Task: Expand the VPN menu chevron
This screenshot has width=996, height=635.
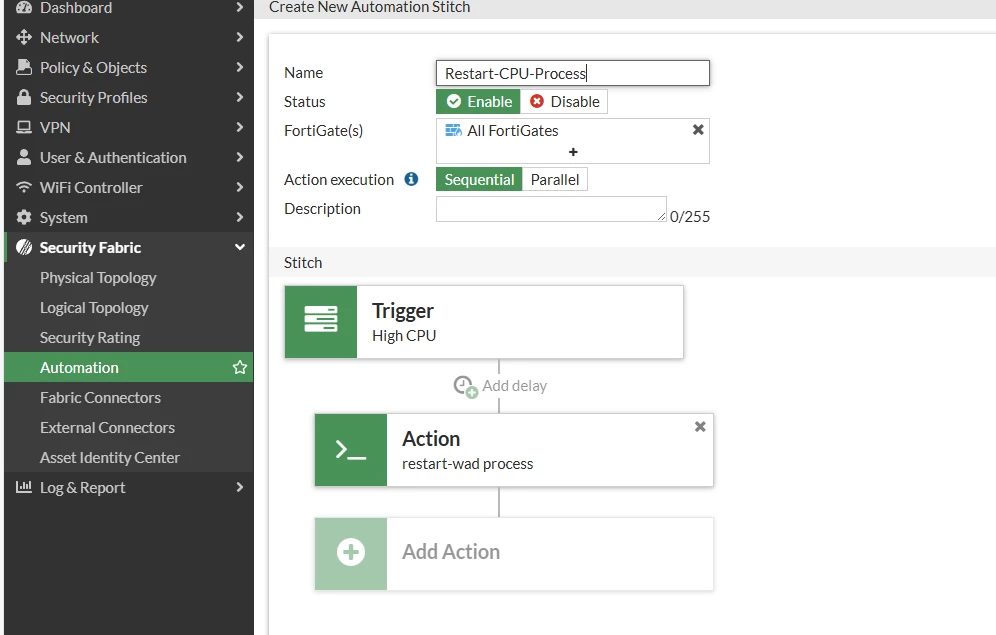Action: (239, 127)
